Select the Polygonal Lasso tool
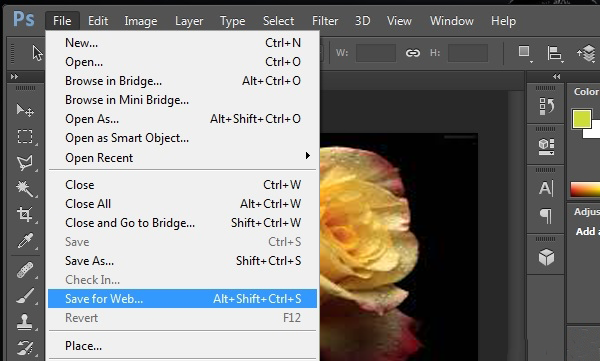The width and height of the screenshot is (600, 361). (x=25, y=163)
